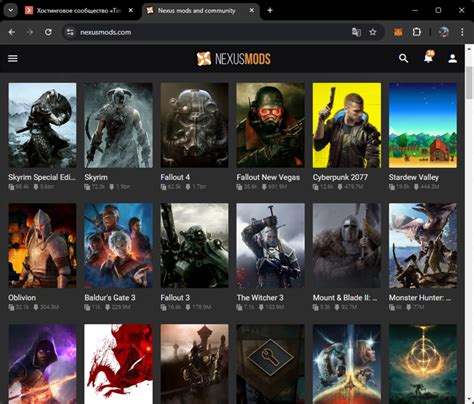Click the Stardew Valley title
Viewport: 474px width, 404px height.
(414, 177)
